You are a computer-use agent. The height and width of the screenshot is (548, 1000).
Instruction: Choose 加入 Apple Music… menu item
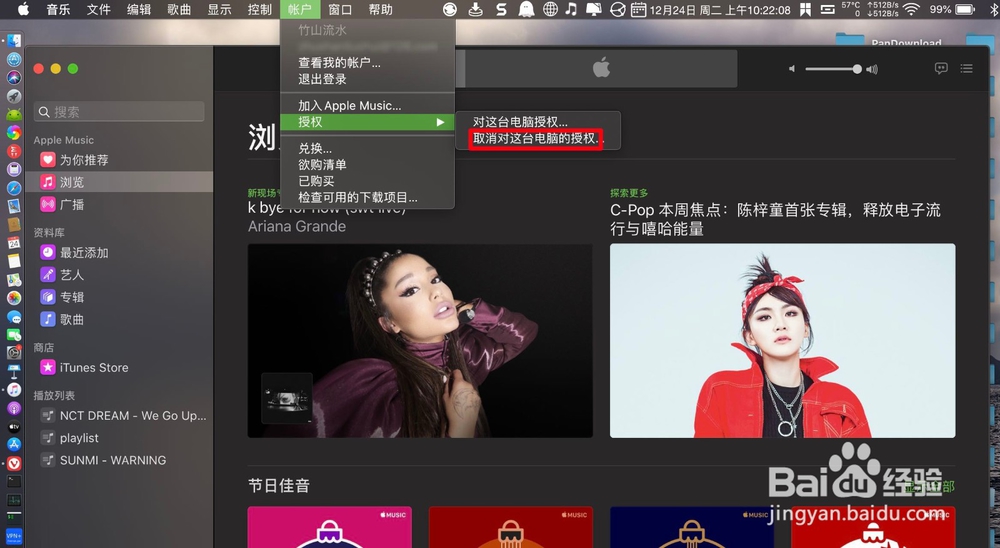367,105
